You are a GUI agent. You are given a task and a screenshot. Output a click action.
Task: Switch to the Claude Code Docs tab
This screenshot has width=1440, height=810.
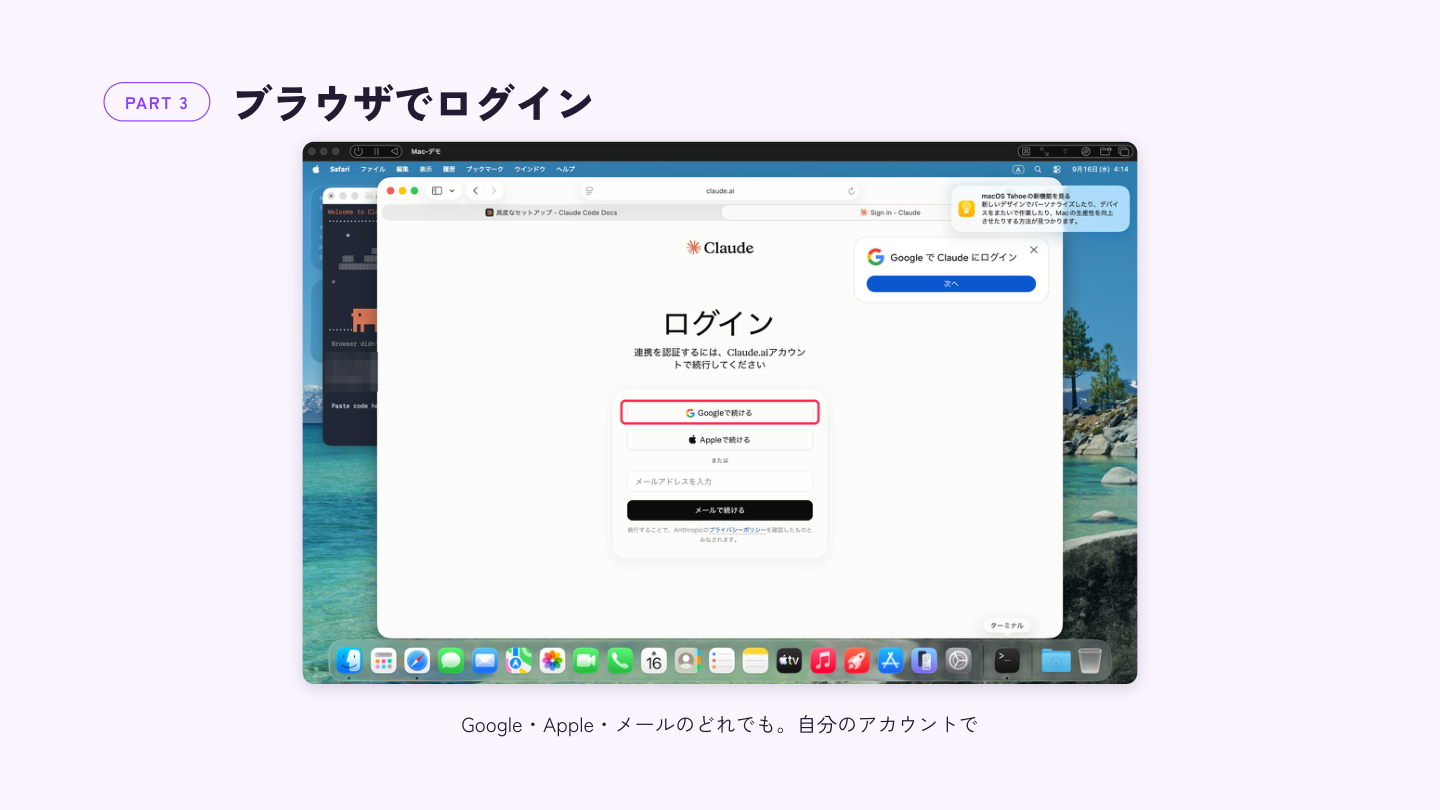(551, 212)
